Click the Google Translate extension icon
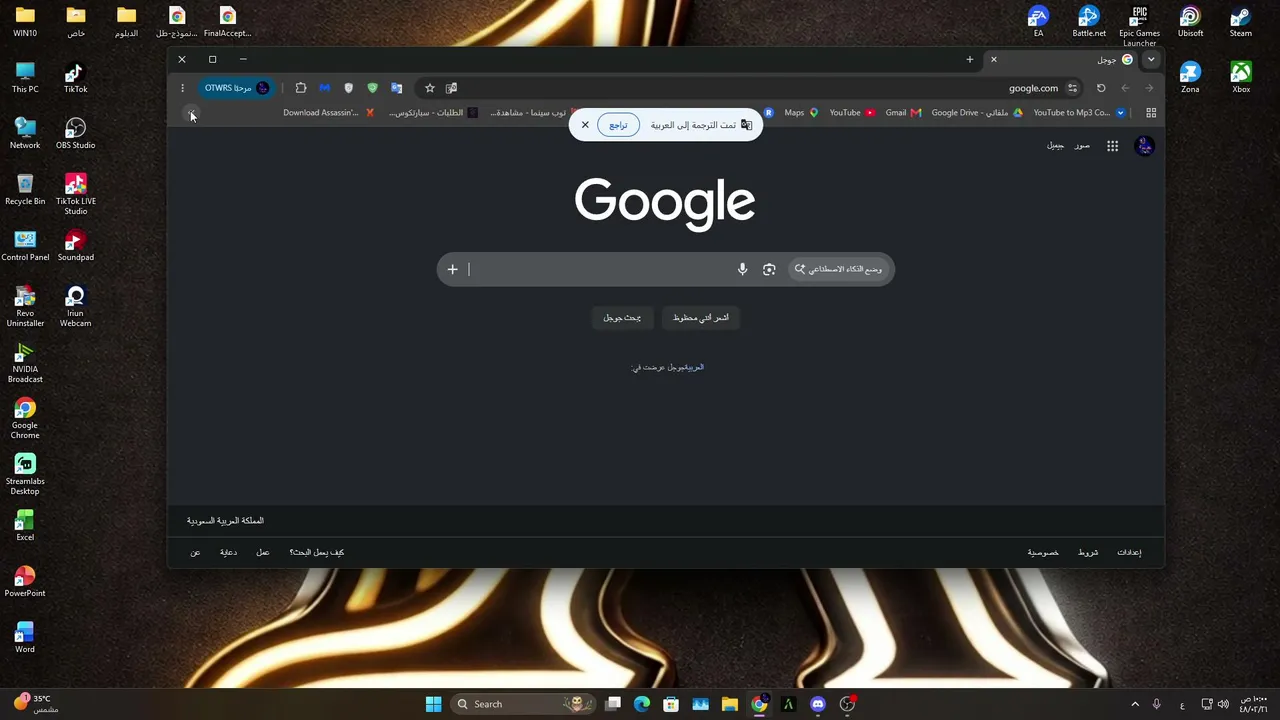The image size is (1280, 720). pos(396,88)
